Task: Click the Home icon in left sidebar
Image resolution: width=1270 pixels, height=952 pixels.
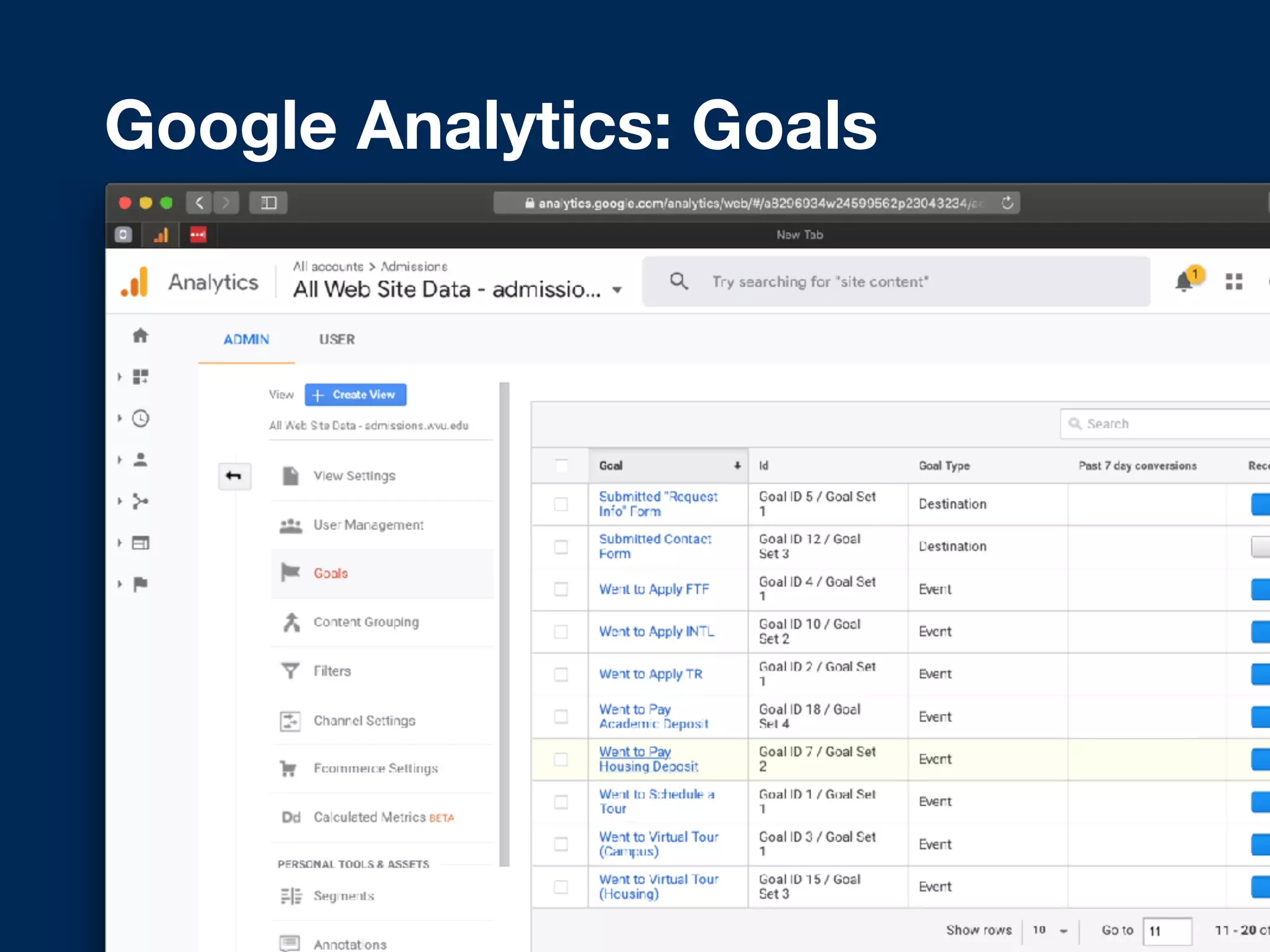Action: click(141, 336)
